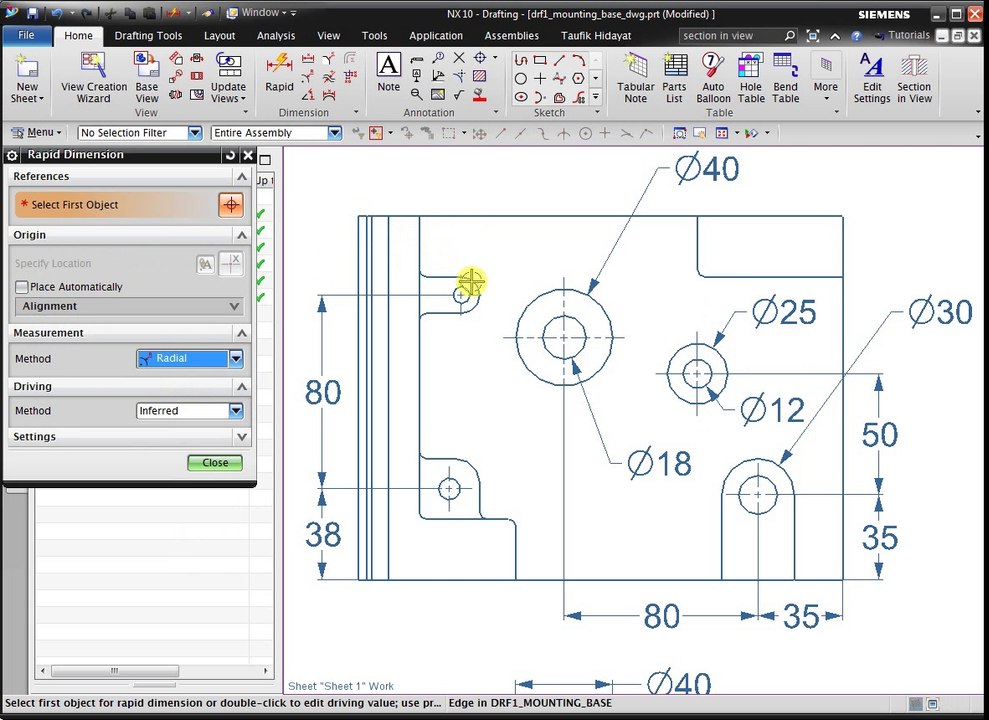Select the sketch Line tool
Screen dimensions: 989x720
(559, 61)
